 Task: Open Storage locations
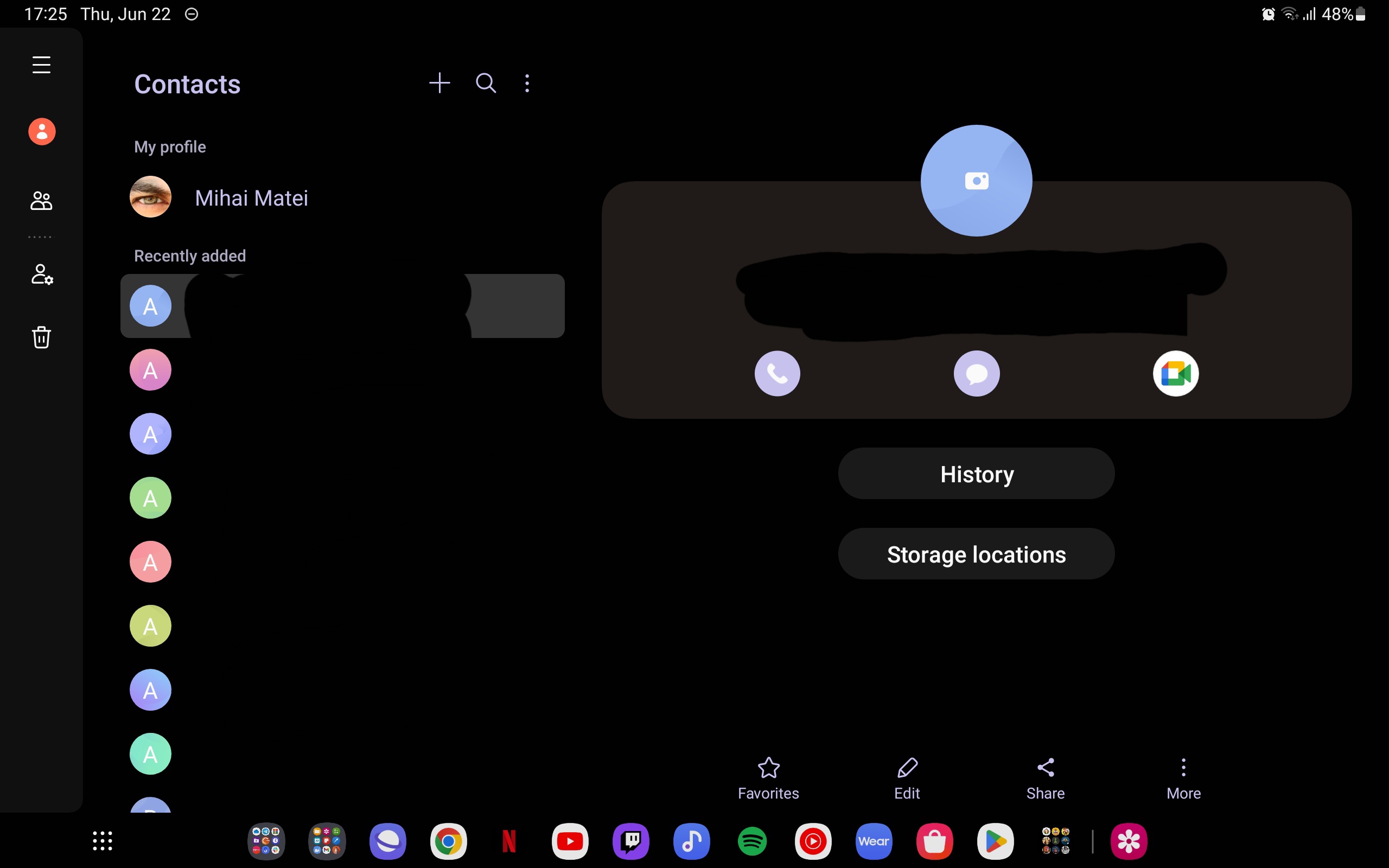pos(976,554)
